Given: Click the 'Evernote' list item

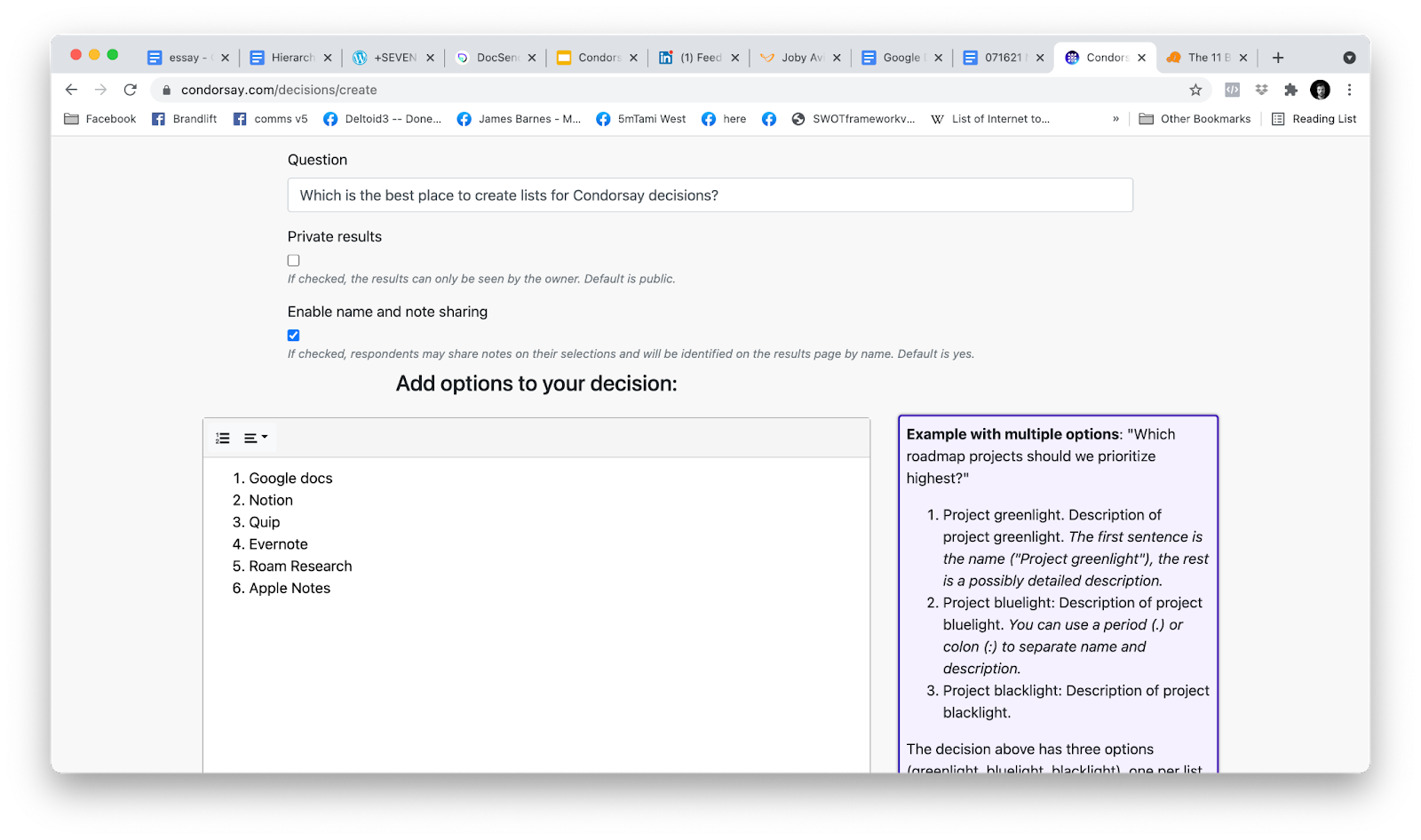Looking at the screenshot, I should 278,544.
